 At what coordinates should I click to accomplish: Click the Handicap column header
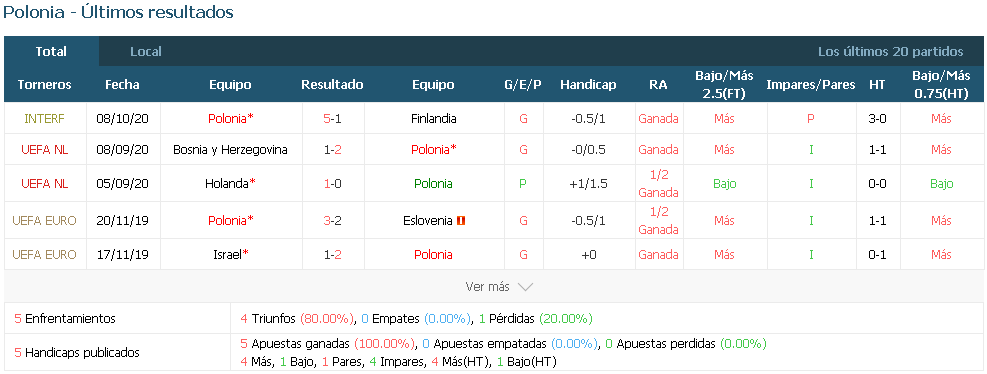tap(588, 84)
